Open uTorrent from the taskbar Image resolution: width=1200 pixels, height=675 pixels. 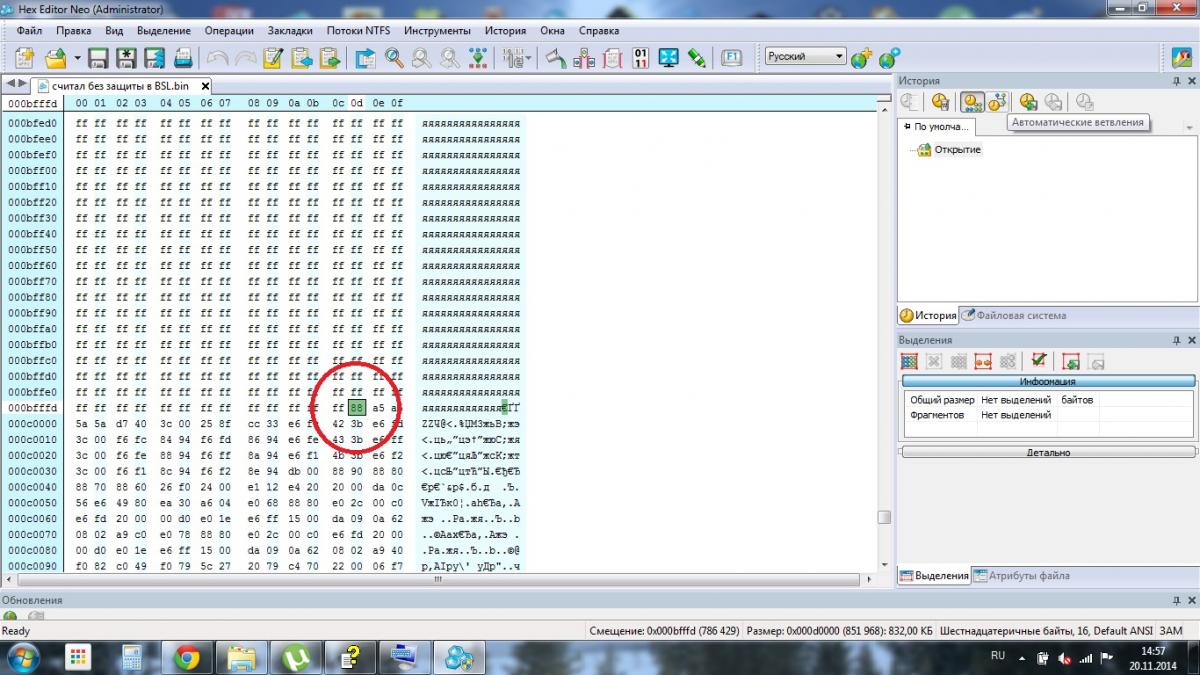coord(294,658)
